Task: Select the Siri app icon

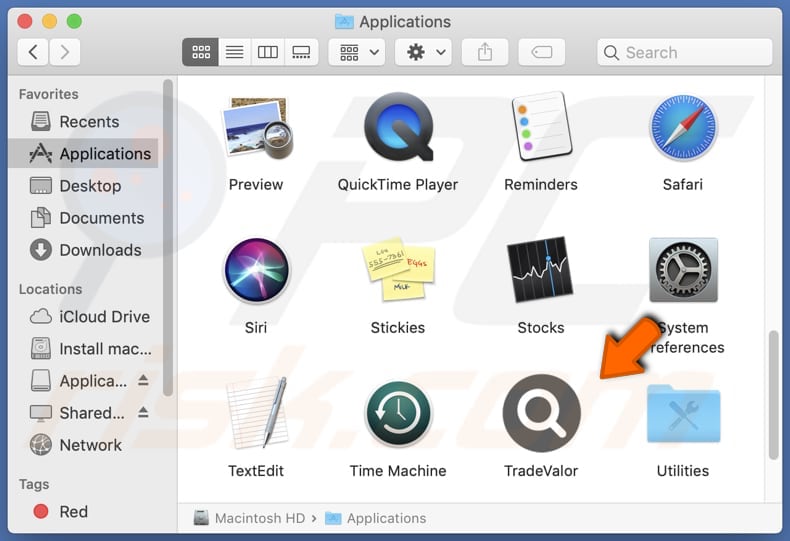Action: coord(256,270)
